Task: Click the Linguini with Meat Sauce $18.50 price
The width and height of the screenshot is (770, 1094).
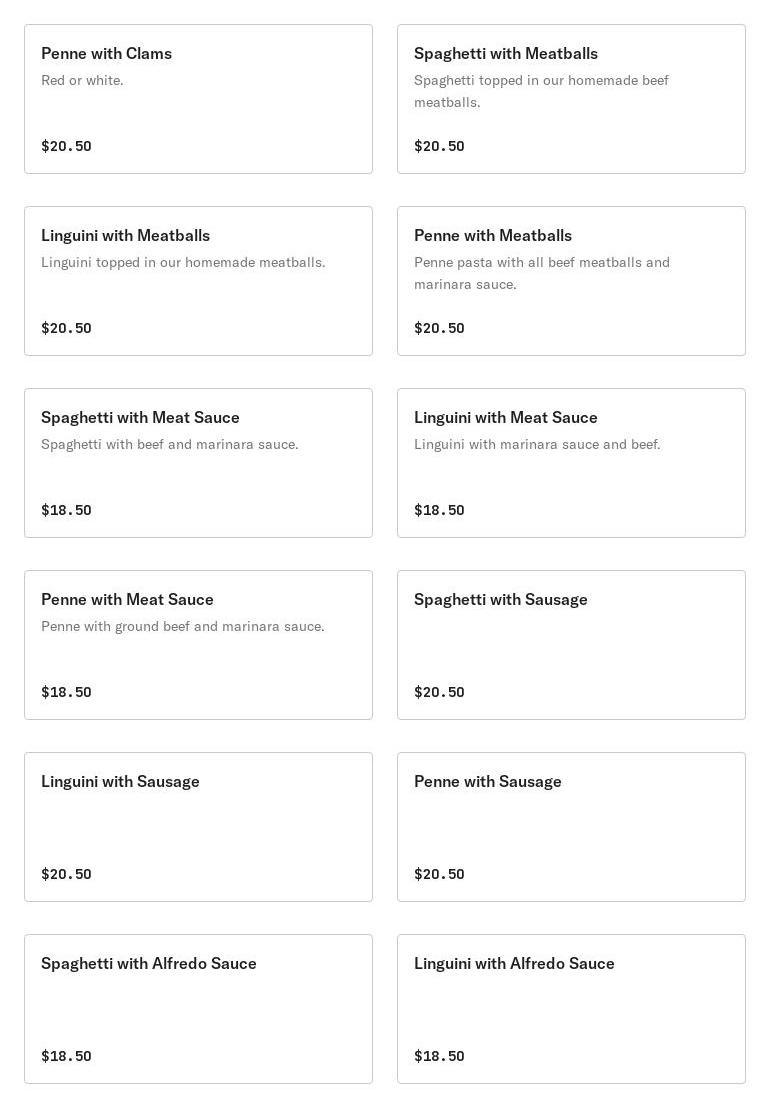Action: (x=439, y=510)
